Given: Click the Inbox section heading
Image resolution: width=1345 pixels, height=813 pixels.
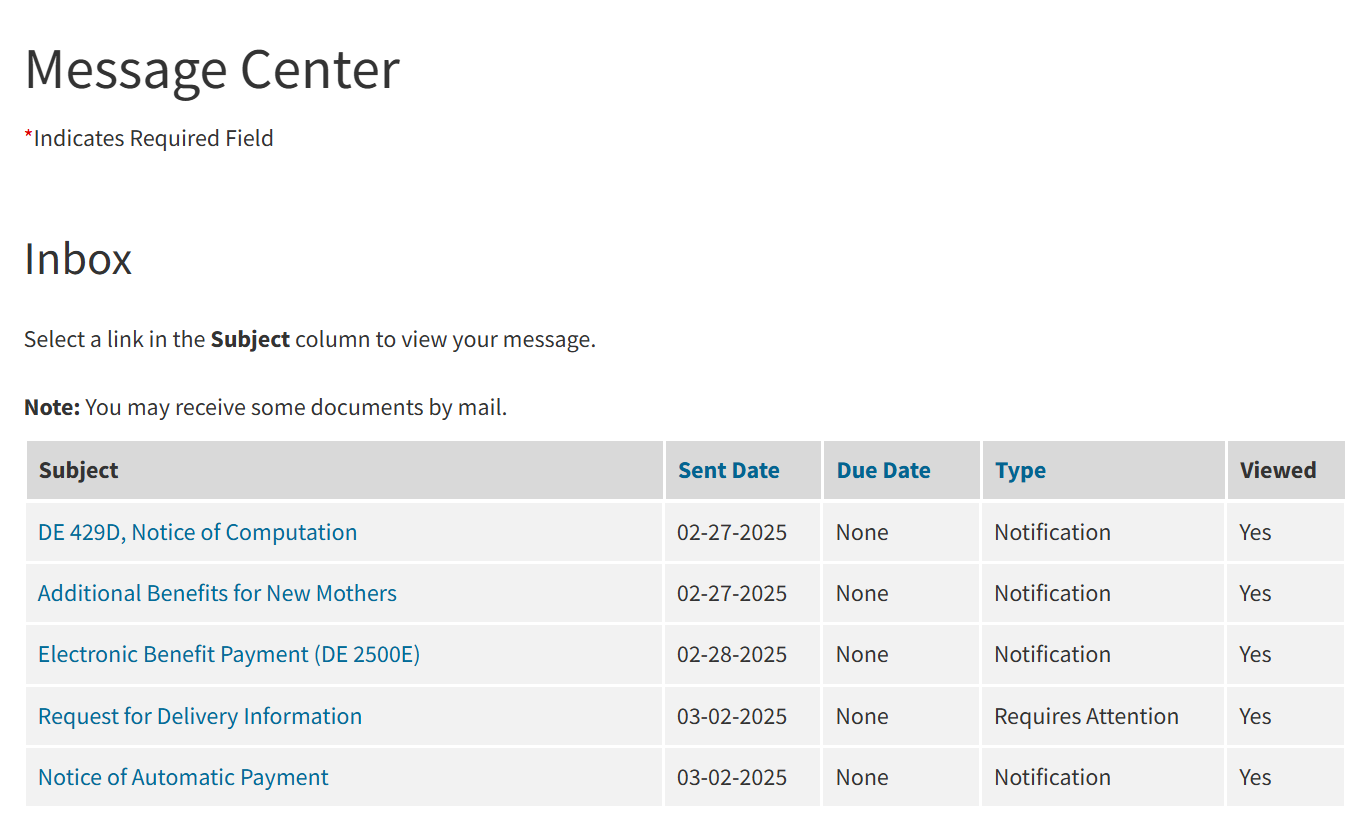Looking at the screenshot, I should (x=78, y=258).
